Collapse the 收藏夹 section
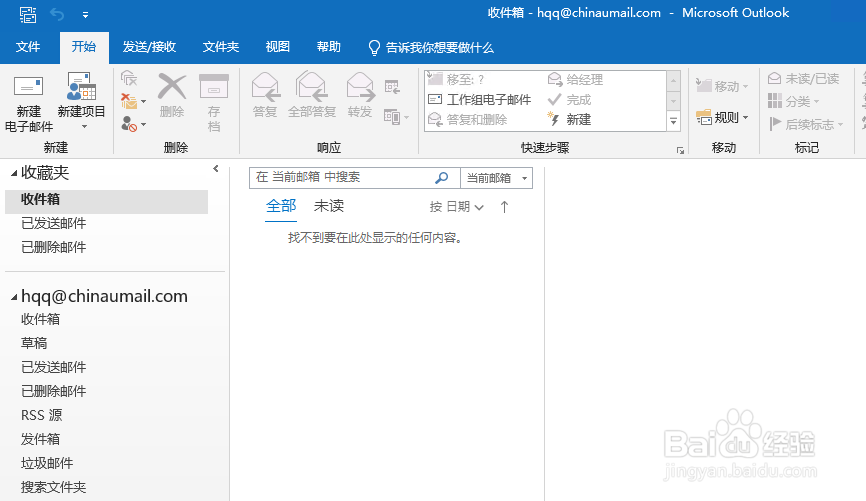This screenshot has width=866, height=501. [14, 174]
